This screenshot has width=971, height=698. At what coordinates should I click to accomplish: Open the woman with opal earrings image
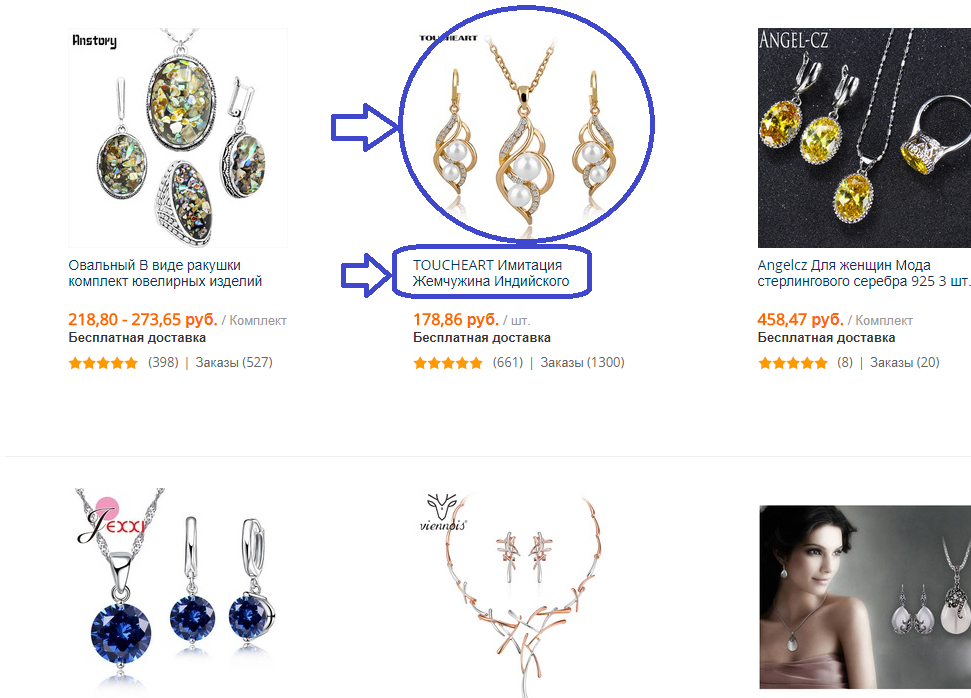pyautogui.click(x=864, y=597)
